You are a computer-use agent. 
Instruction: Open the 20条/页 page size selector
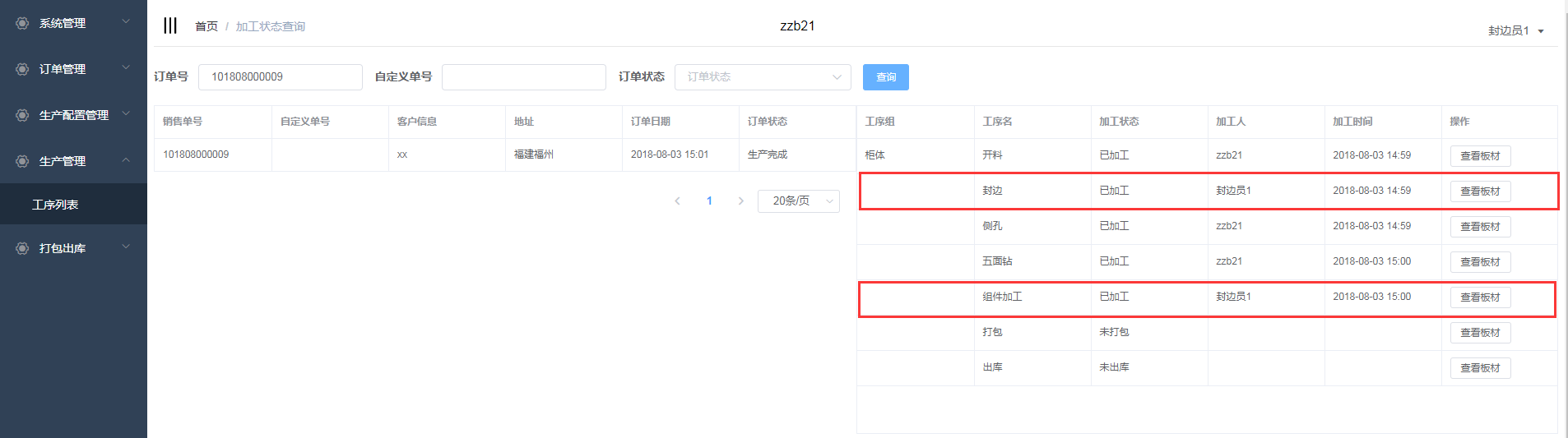pyautogui.click(x=798, y=201)
